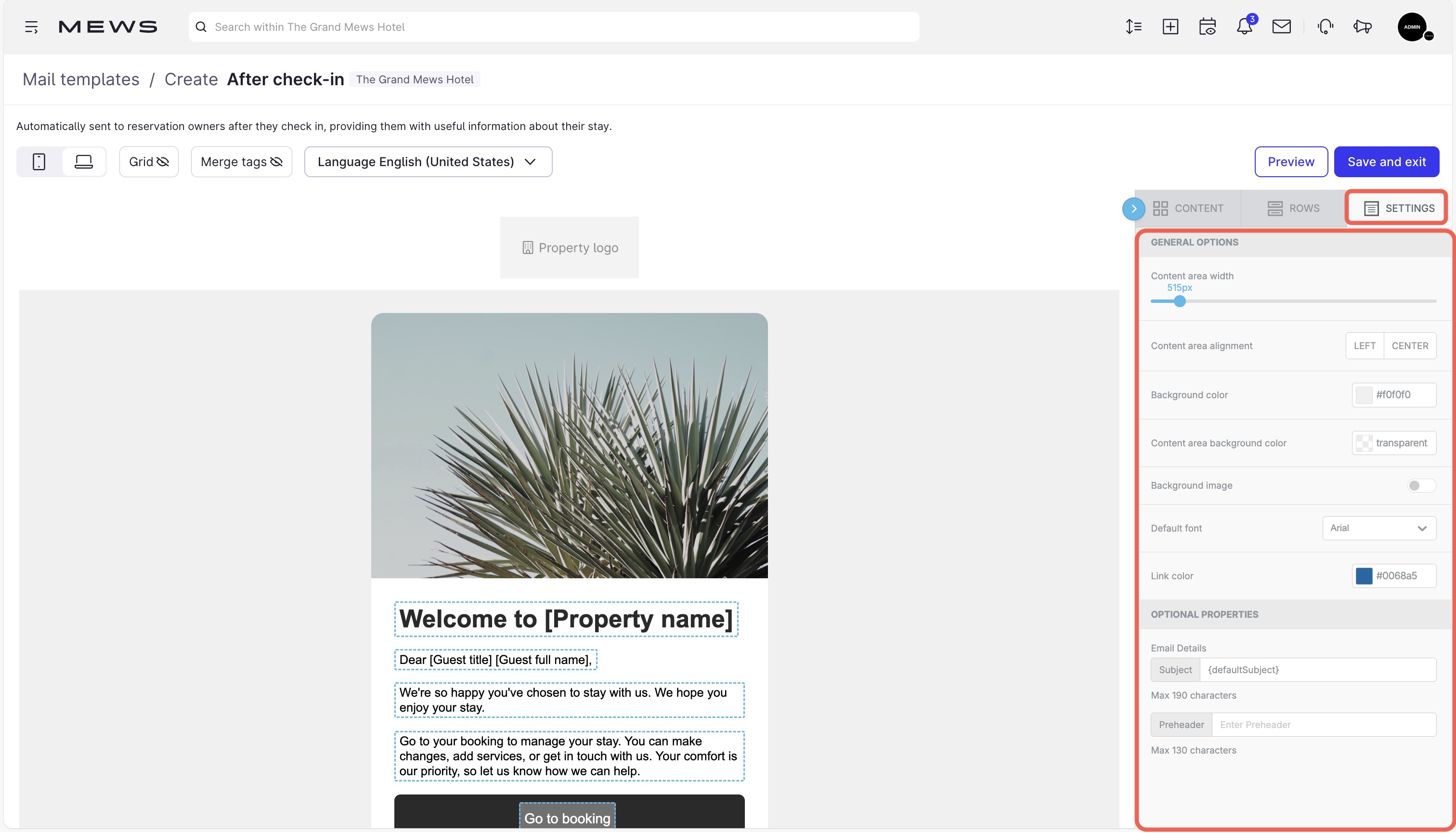Open the calendar view icon
The width and height of the screenshot is (1456, 833).
tap(1207, 27)
